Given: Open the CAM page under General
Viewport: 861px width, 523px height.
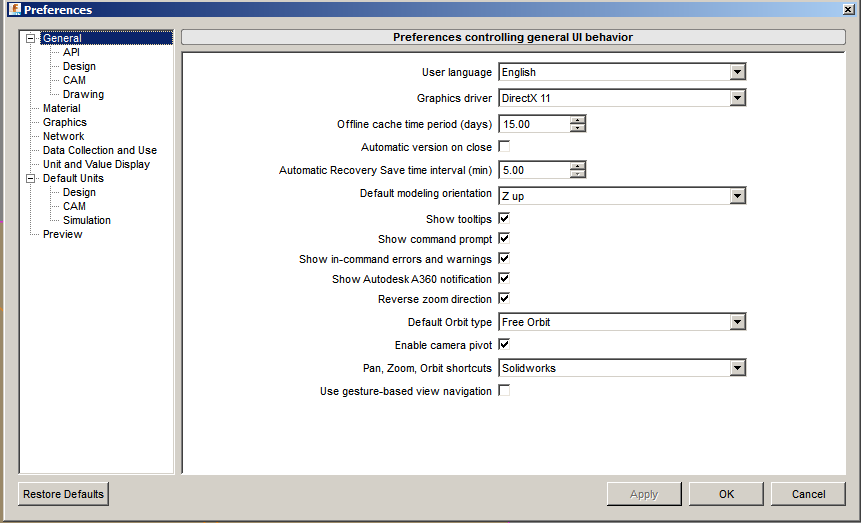Looking at the screenshot, I should click(x=74, y=80).
